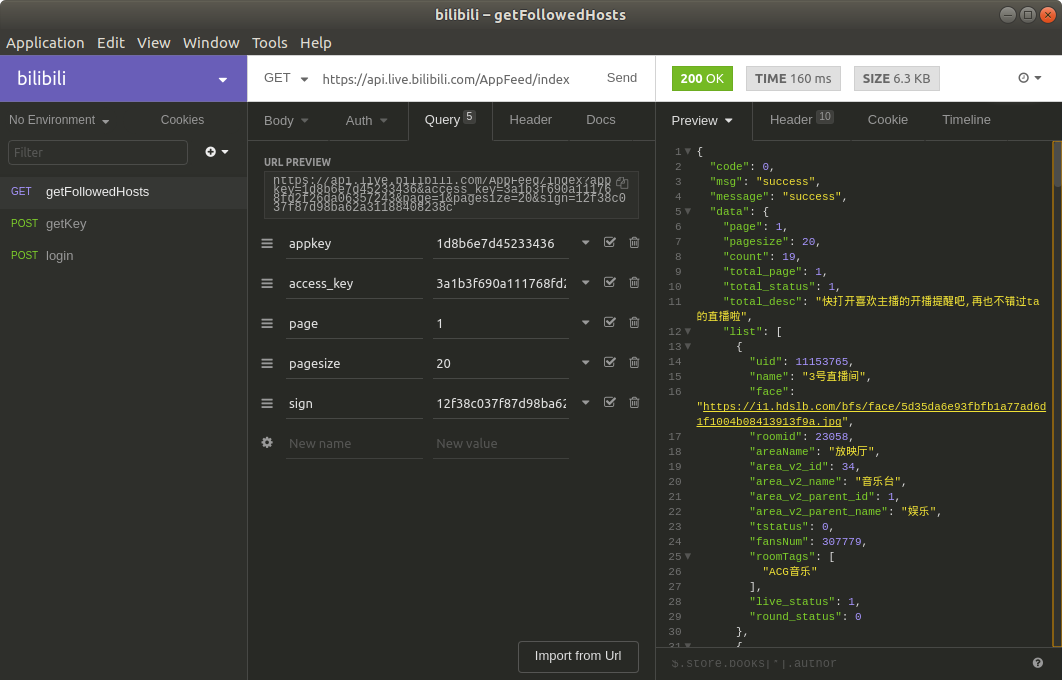Delete the appkey query parameter
This screenshot has height=680, width=1062.
click(x=634, y=243)
